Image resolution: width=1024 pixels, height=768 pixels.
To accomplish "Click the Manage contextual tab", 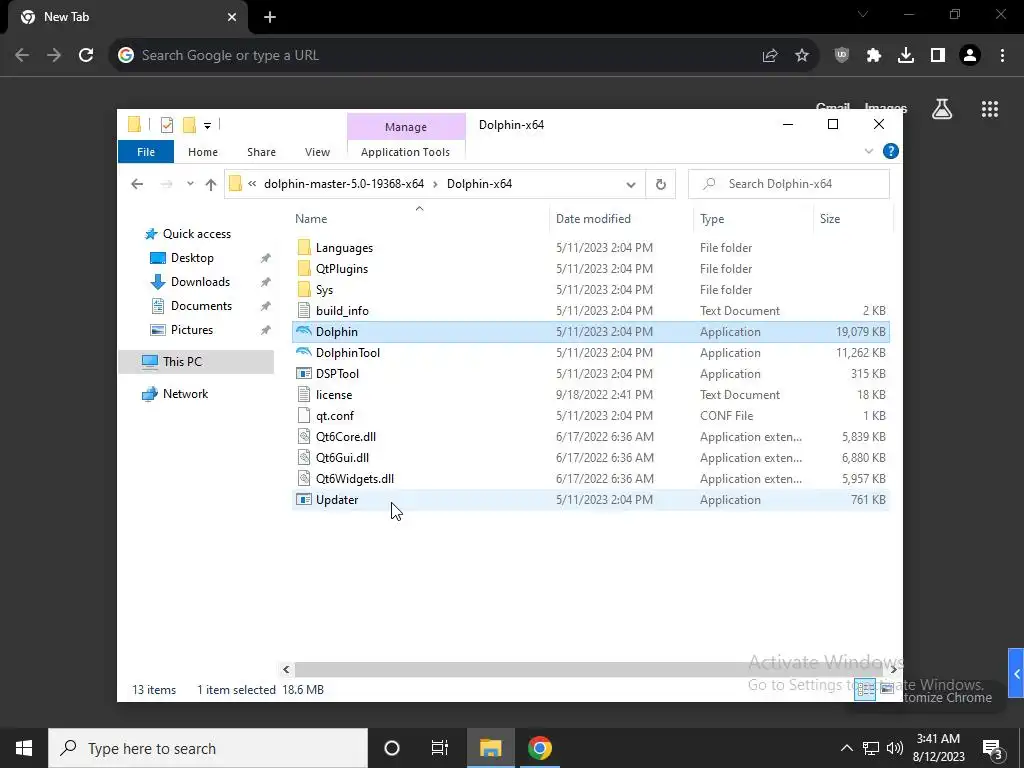I will click(x=406, y=127).
